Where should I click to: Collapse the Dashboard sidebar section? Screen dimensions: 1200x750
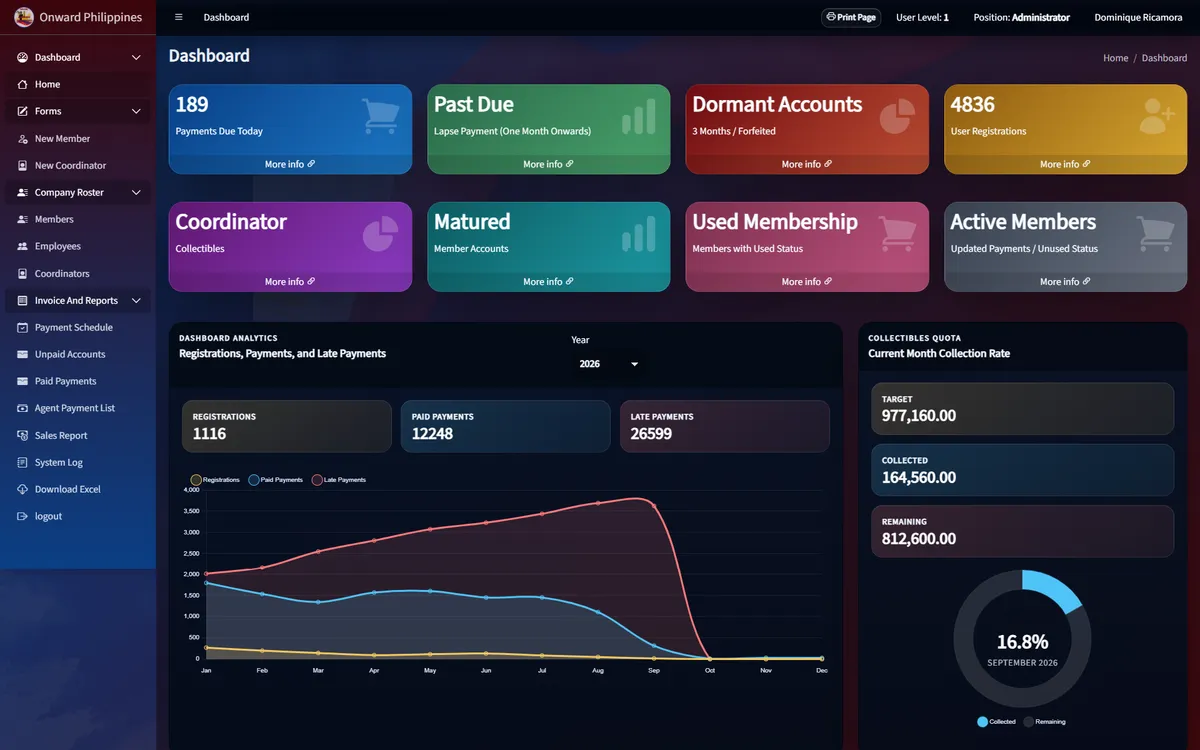click(x=136, y=57)
